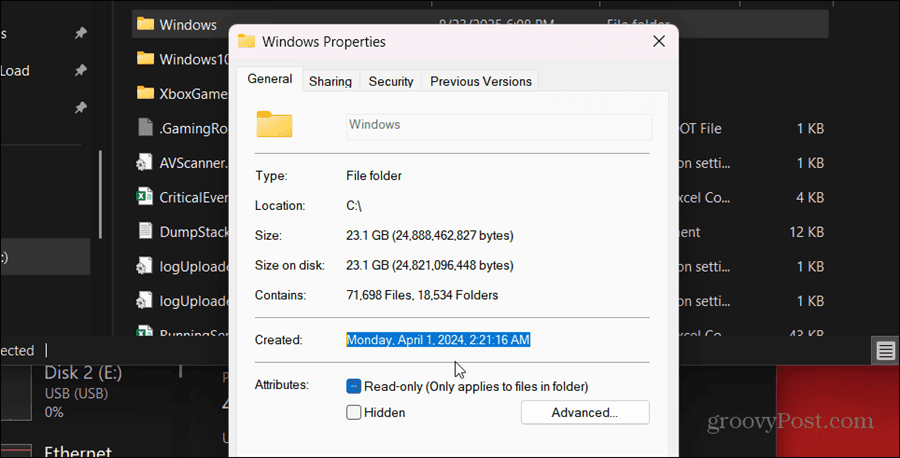Select Ethernet in Task Manager sidebar

[x=78, y=452]
